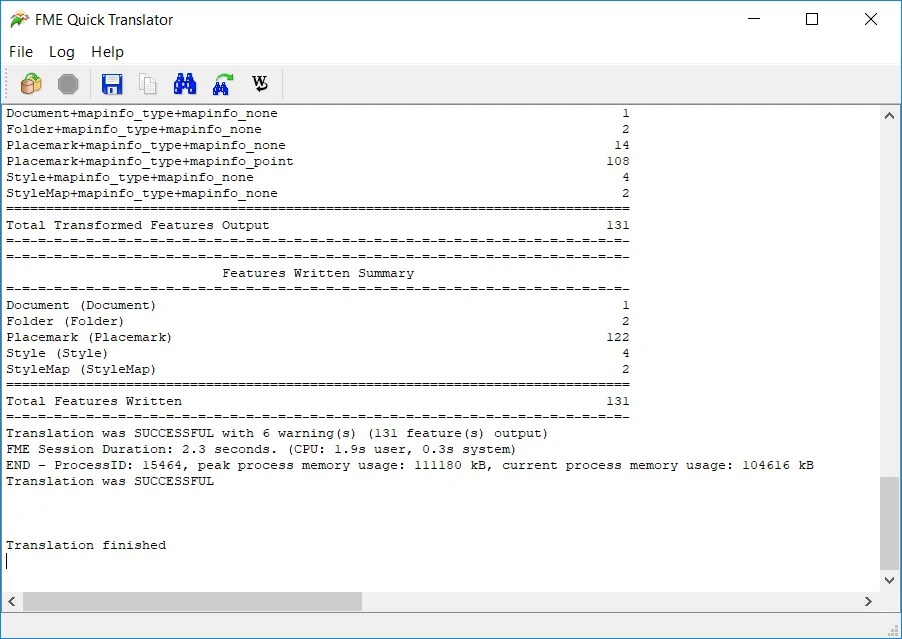Viewport: 902px width, 639px height.
Task: Click the window size grip corner
Action: [x=893, y=630]
